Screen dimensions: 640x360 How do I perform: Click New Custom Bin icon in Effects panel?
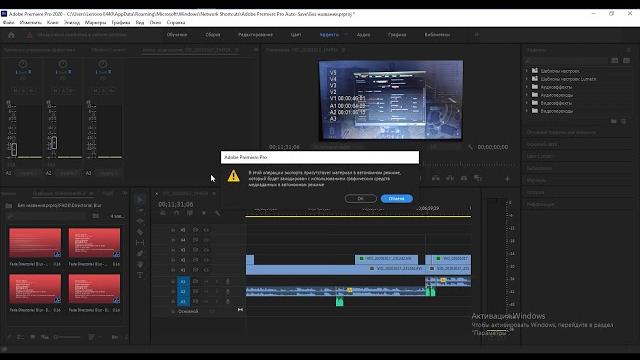(613, 121)
